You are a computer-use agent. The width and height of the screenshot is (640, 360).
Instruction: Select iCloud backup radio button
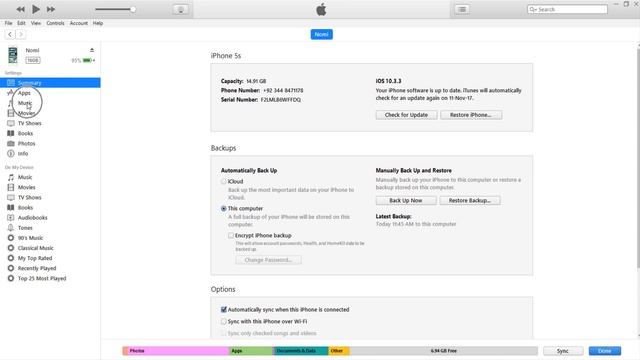pos(224,181)
